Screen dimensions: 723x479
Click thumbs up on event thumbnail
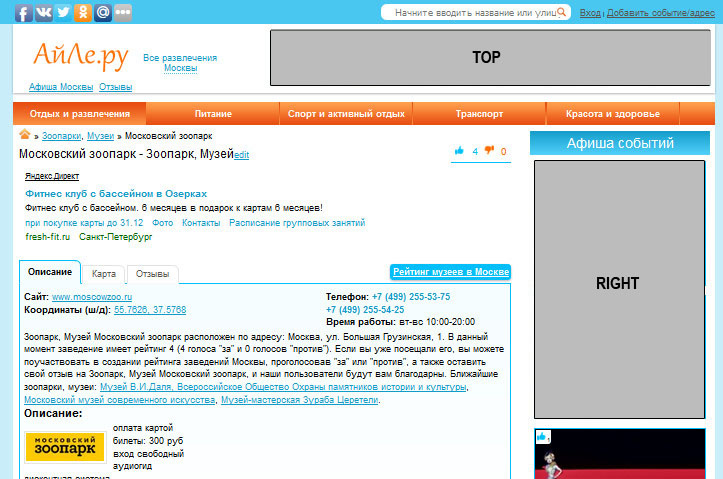tap(542, 437)
